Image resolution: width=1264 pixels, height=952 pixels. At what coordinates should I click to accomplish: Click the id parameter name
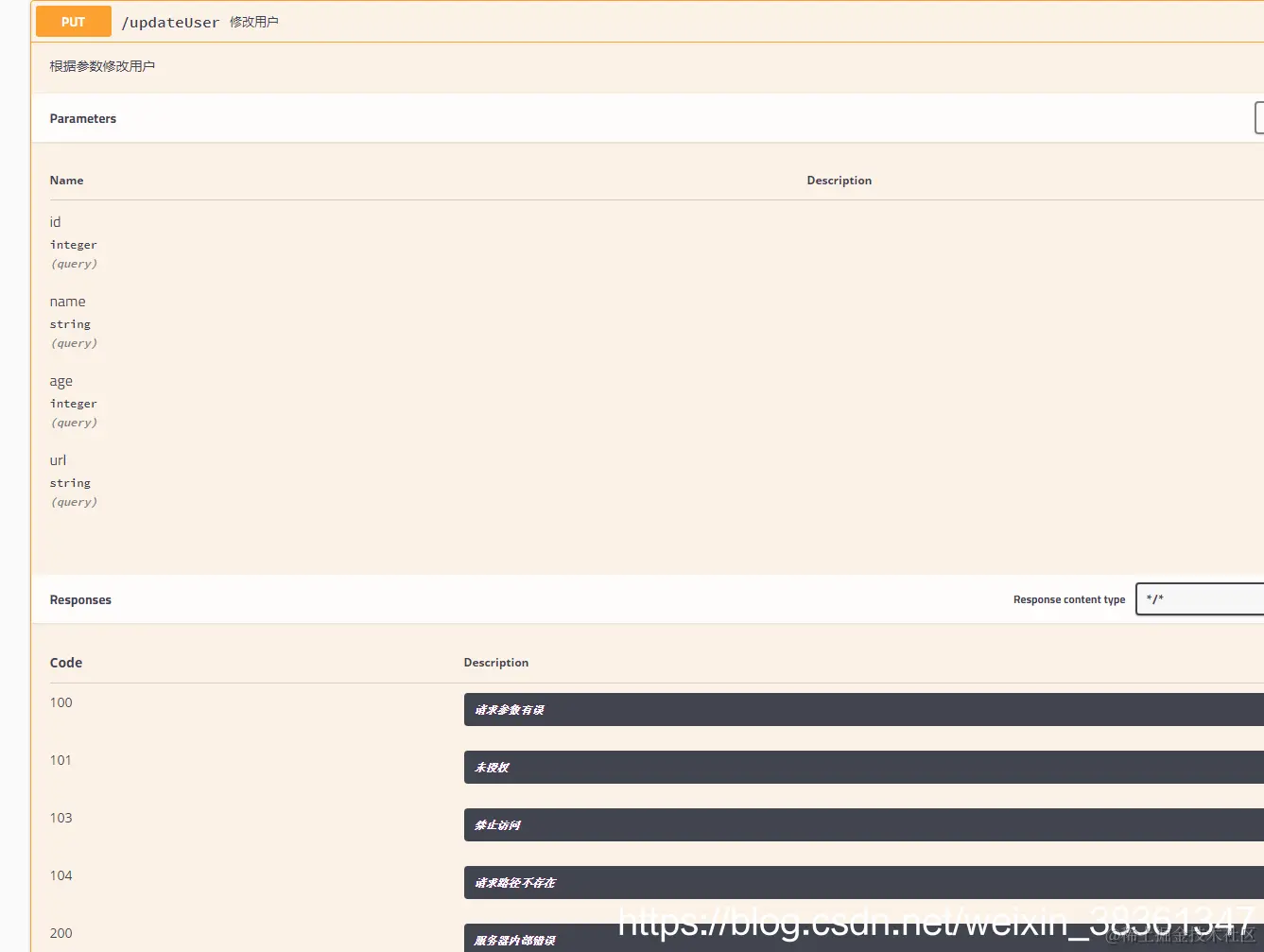(55, 222)
